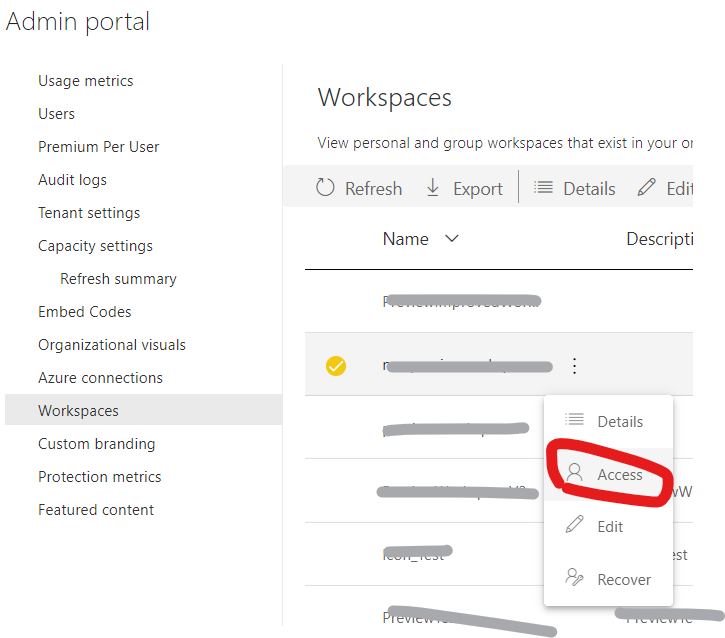Open Custom branding settings
Viewport: 725px width, 638px height.
(97, 444)
